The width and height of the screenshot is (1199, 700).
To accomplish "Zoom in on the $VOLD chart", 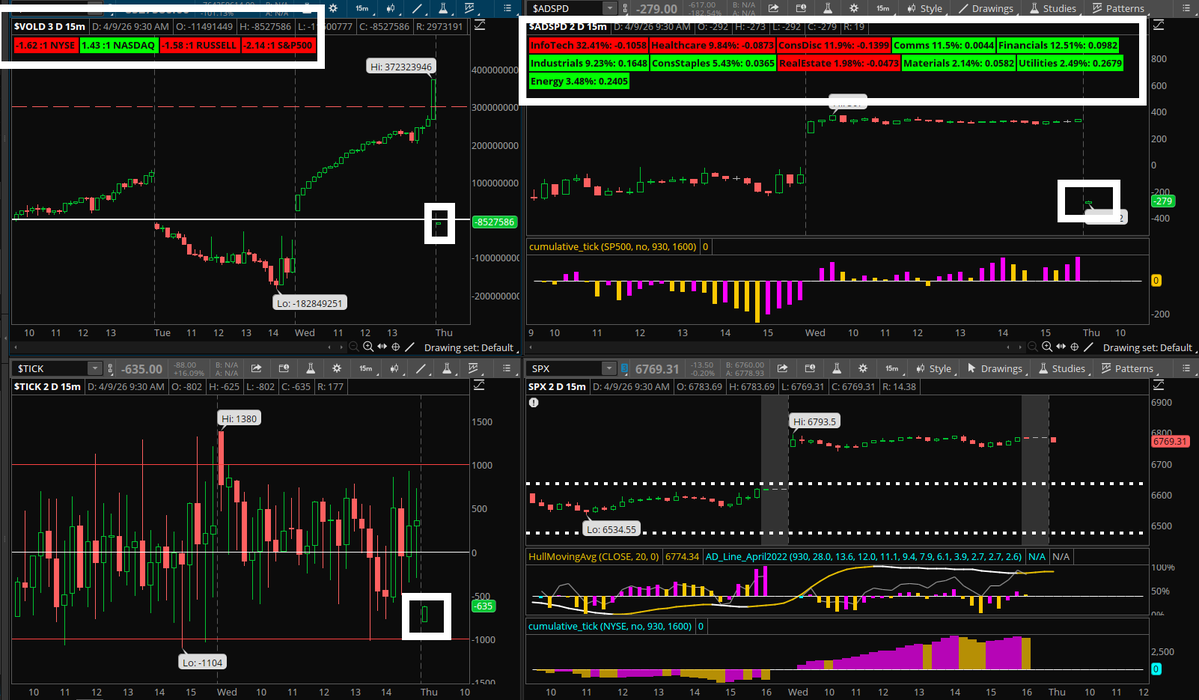I will pos(368,347).
